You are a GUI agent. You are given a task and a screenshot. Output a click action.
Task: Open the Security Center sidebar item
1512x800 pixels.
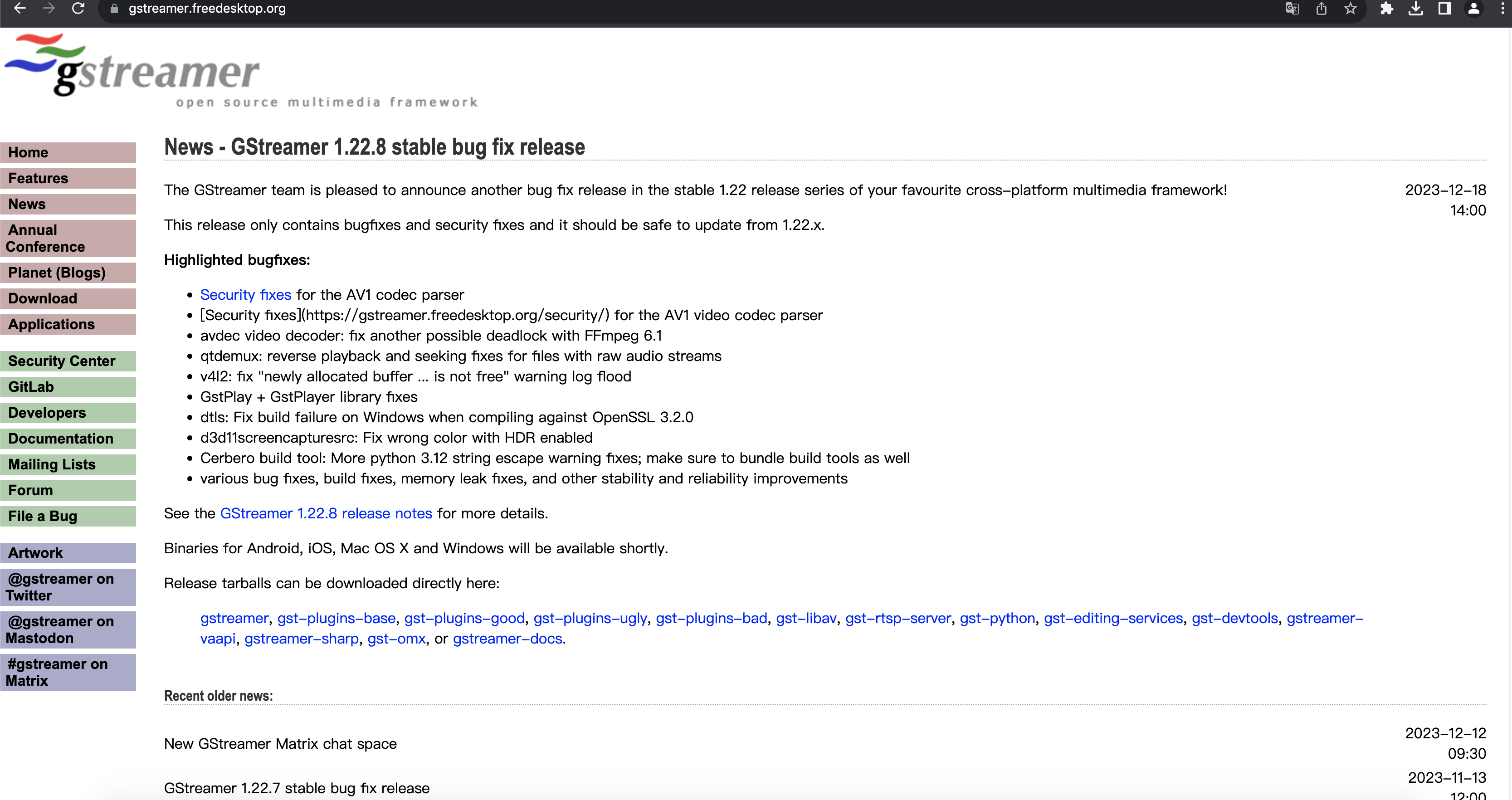68,361
